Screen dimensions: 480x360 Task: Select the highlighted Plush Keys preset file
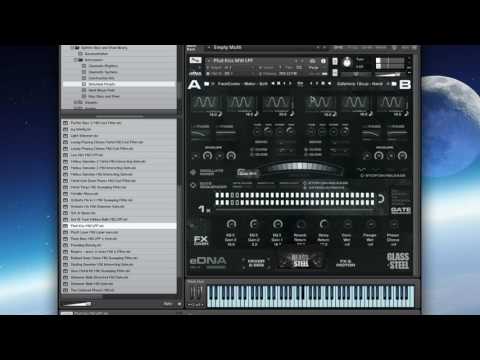click(119, 226)
